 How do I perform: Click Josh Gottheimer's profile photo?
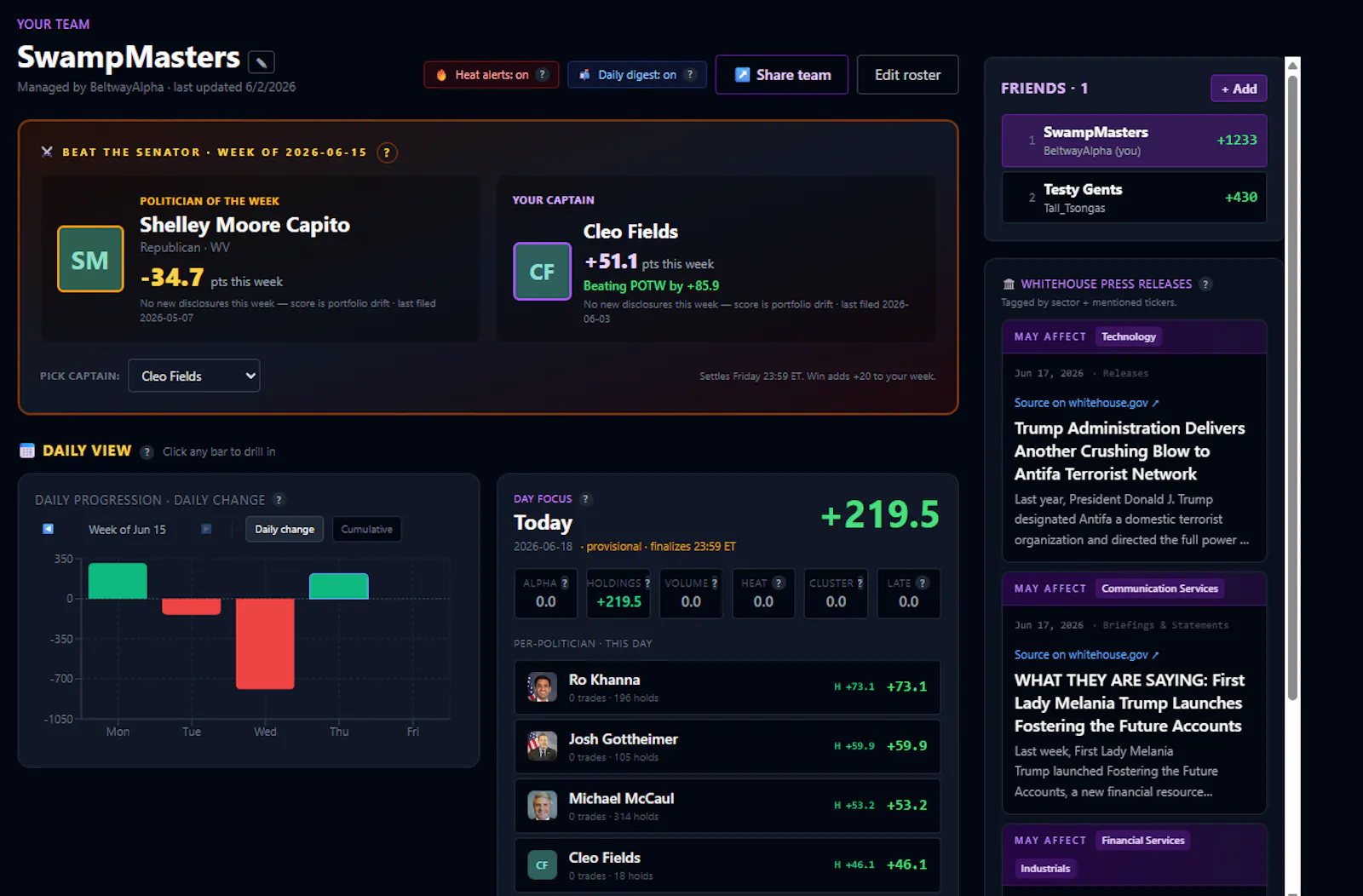click(542, 746)
